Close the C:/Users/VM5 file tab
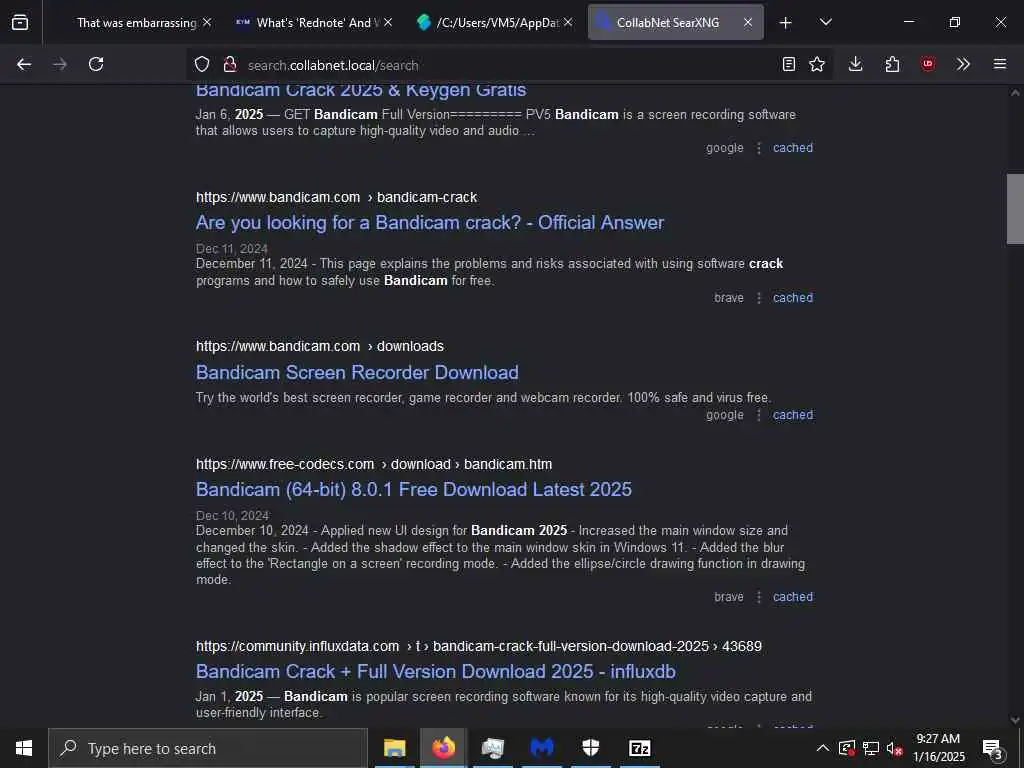Viewport: 1024px width, 768px height. (568, 22)
